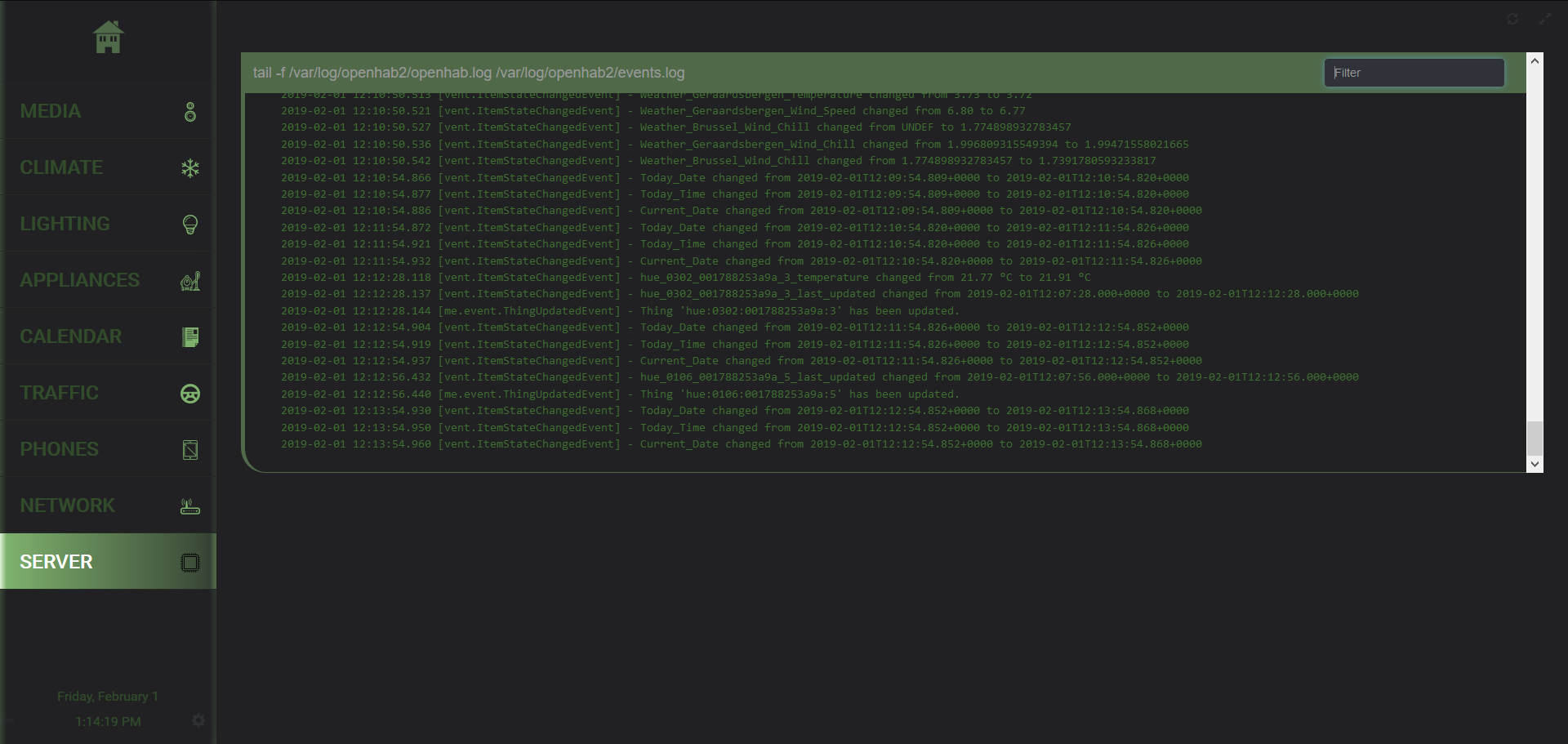Click the log scrollbar up arrow
The image size is (1568, 744).
[x=1535, y=61]
